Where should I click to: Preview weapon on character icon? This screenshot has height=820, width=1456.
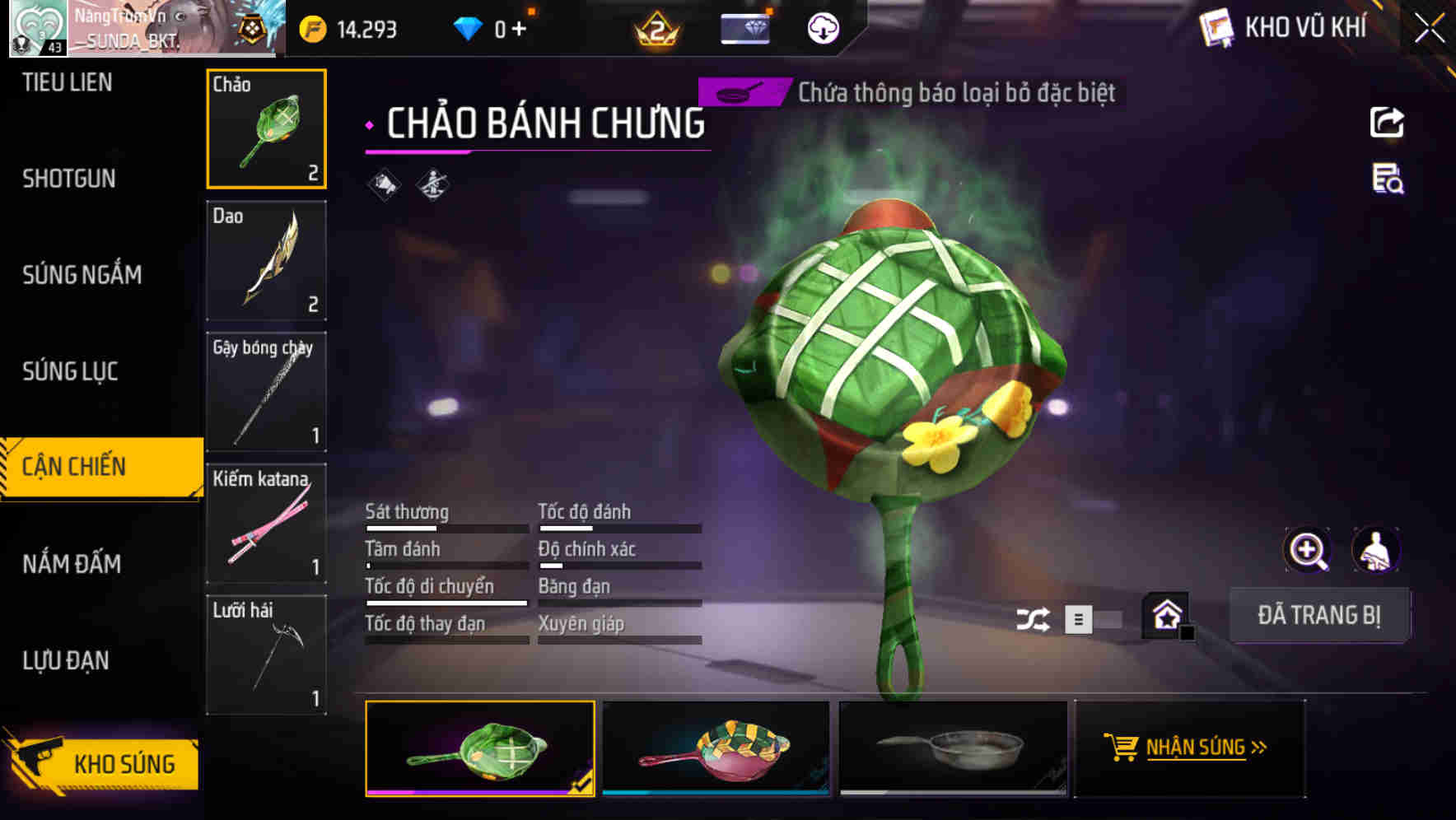coord(1376,550)
